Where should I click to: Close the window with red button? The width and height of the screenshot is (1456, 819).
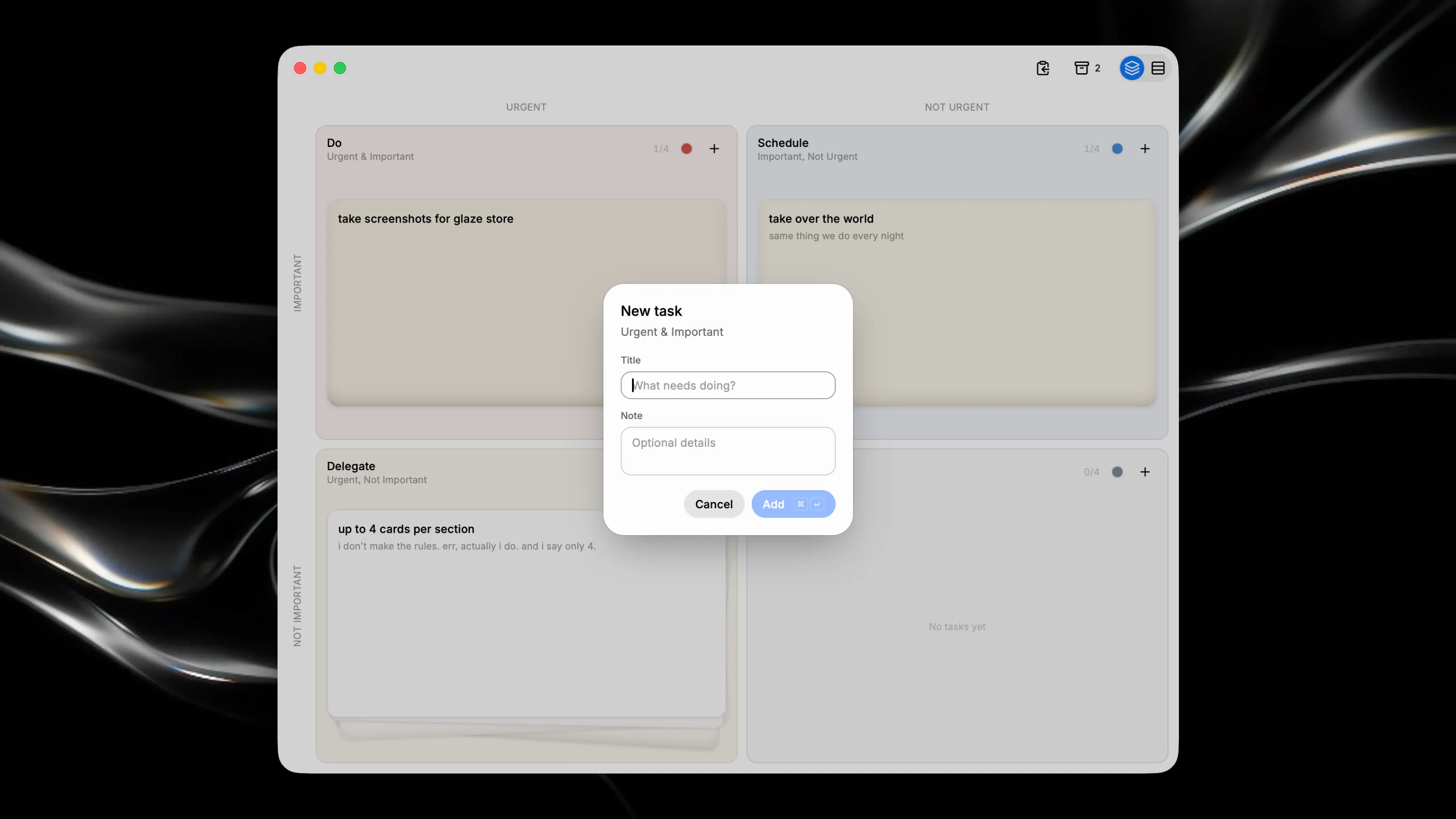coord(300,68)
